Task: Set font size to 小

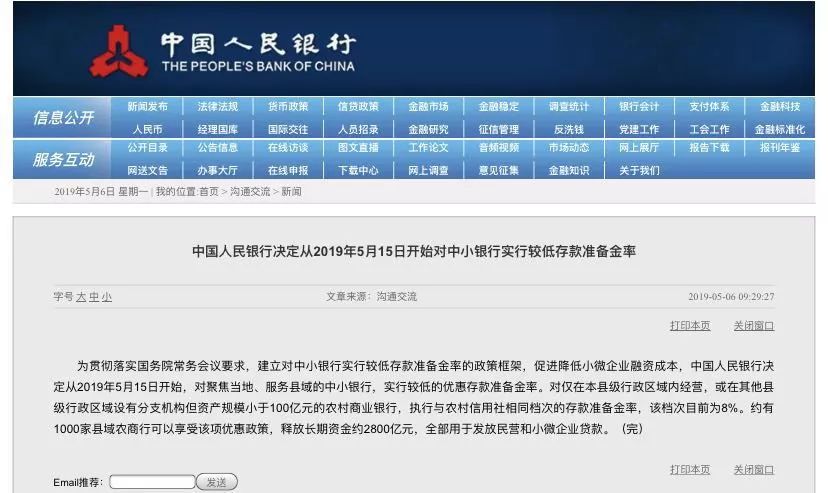Action: (x=107, y=297)
